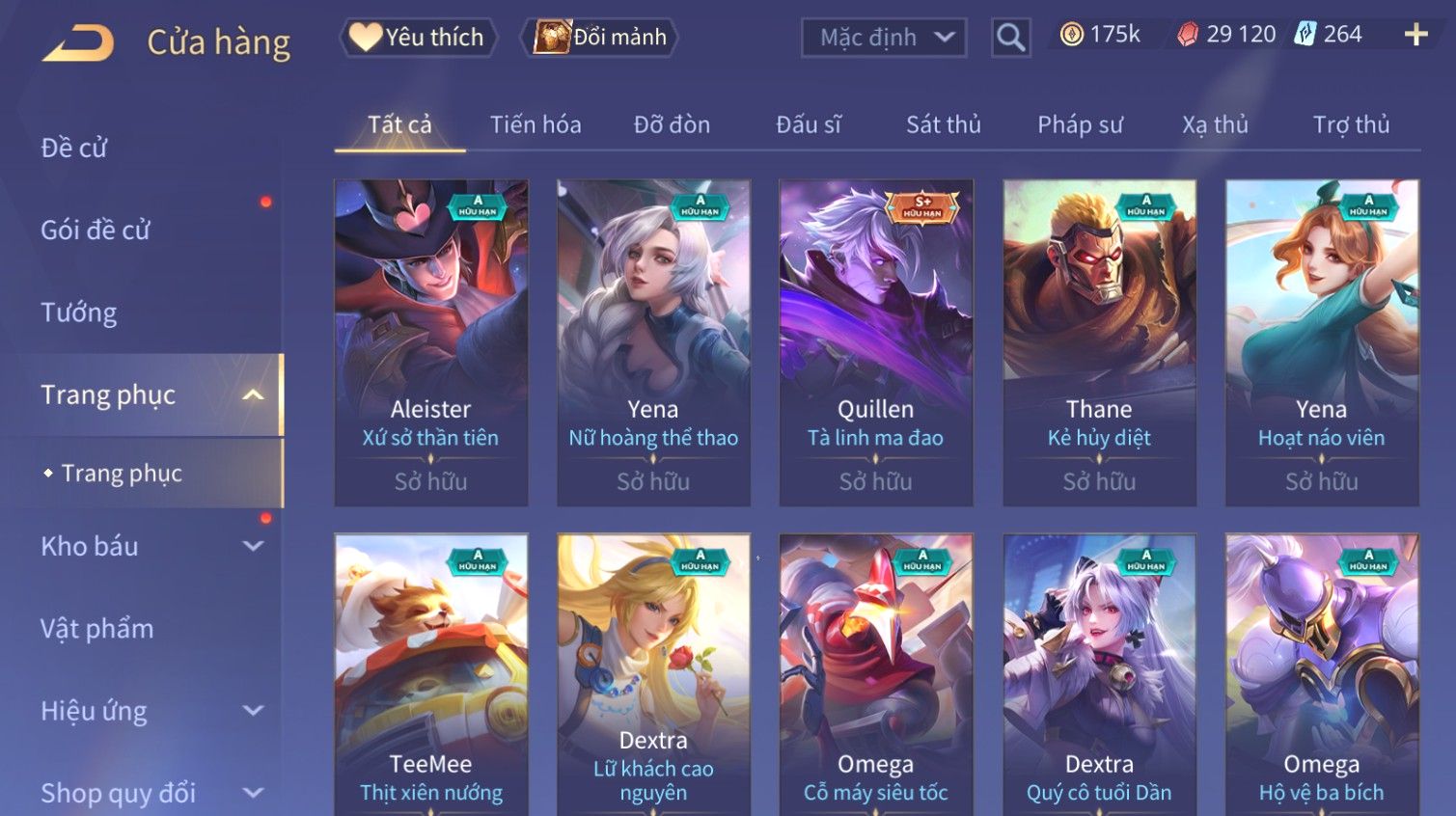Open Đổi mảnh chest icon button

point(598,38)
